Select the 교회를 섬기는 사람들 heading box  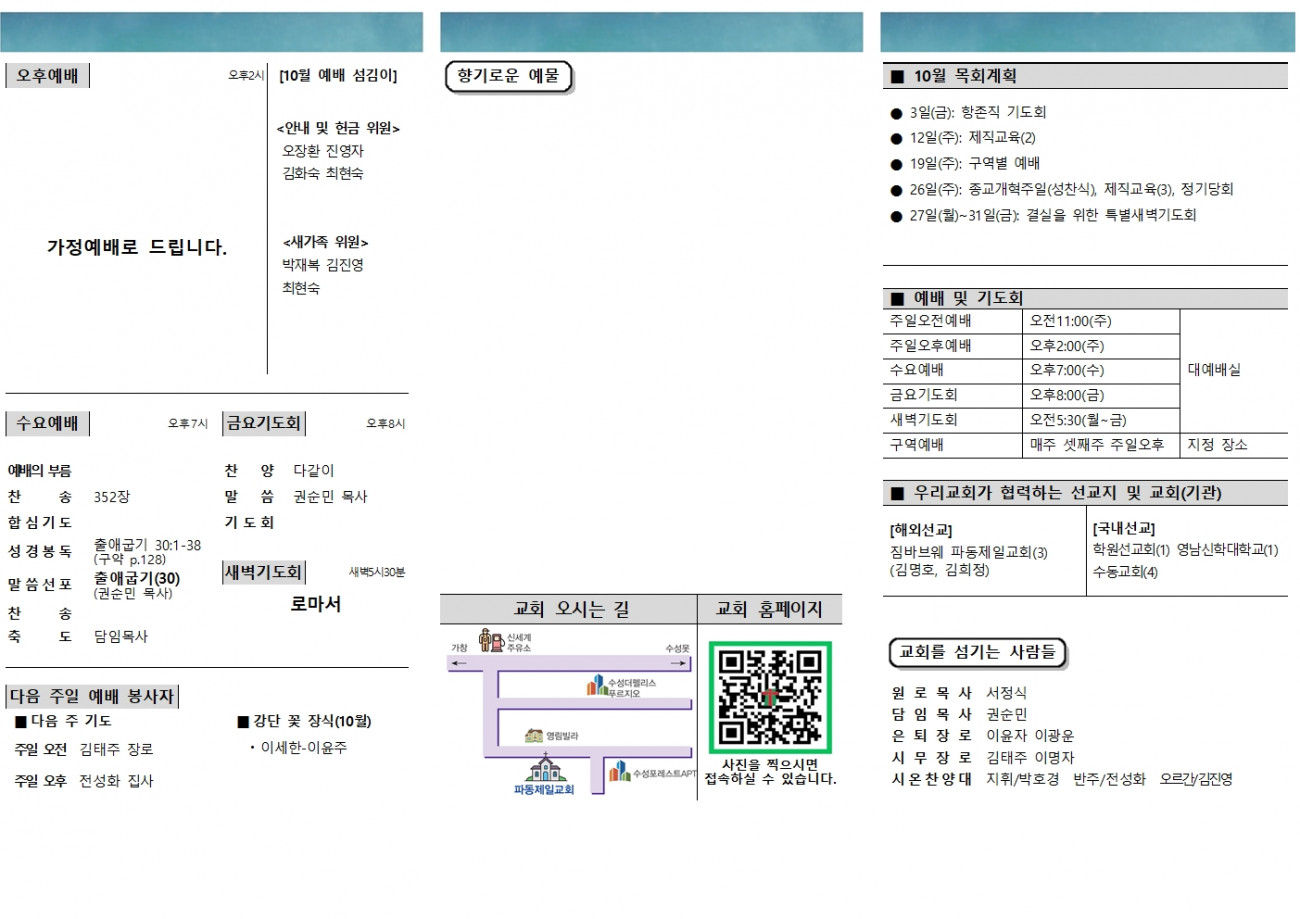(977, 652)
